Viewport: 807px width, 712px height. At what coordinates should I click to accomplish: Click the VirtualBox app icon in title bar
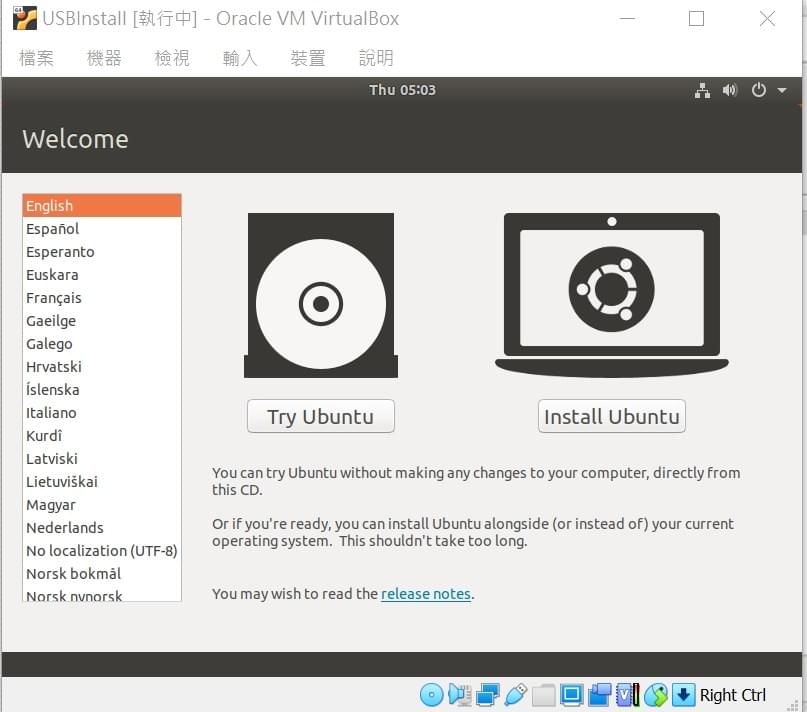tap(25, 19)
